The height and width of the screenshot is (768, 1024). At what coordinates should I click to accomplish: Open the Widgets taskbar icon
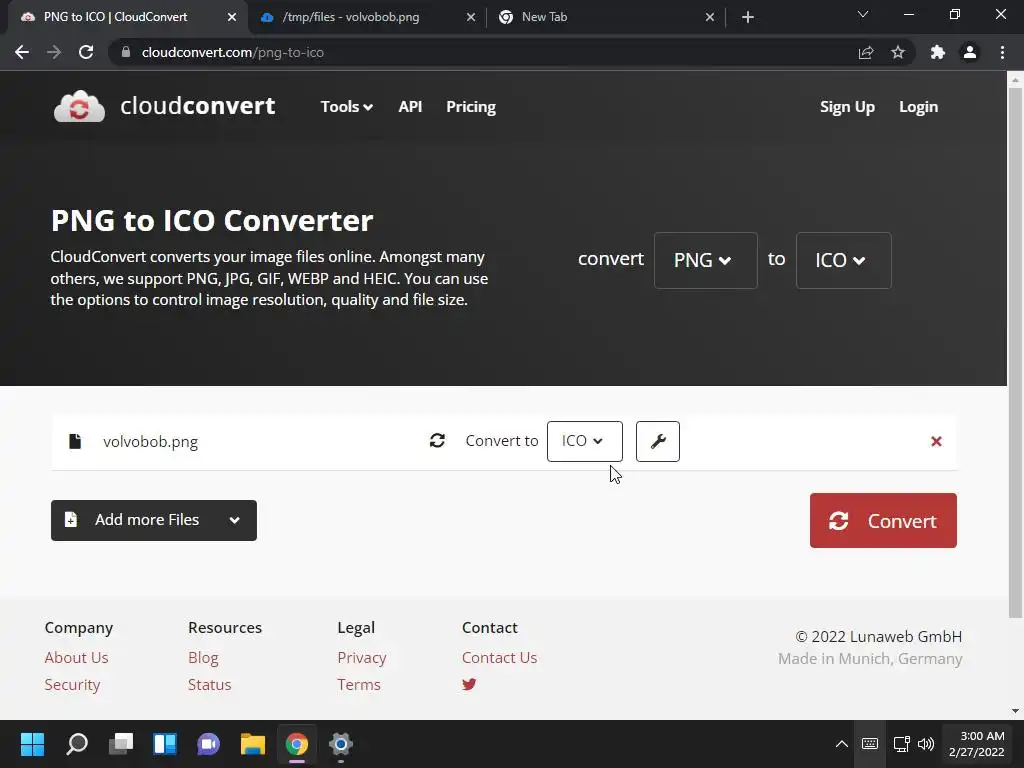coord(165,744)
